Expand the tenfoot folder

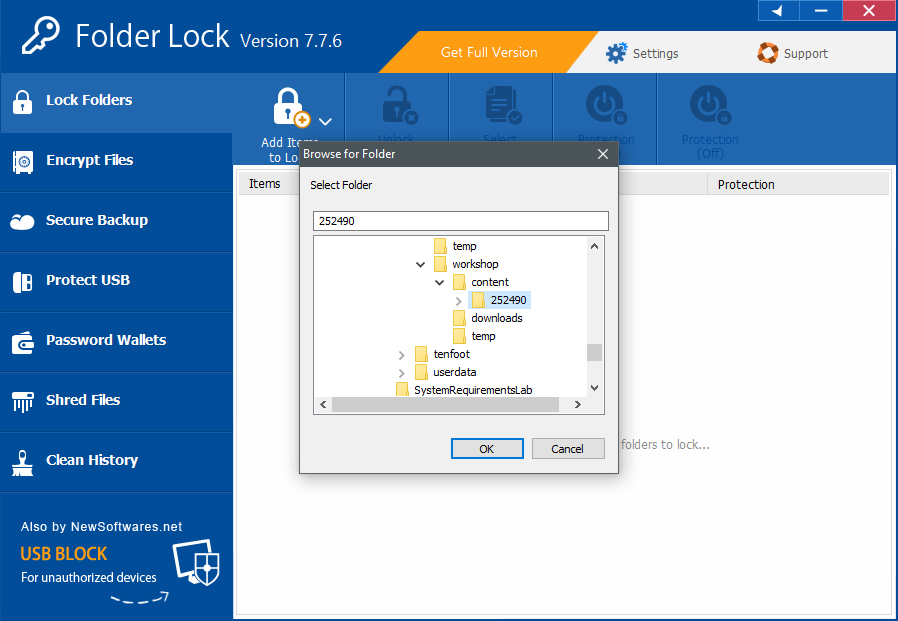coord(401,355)
